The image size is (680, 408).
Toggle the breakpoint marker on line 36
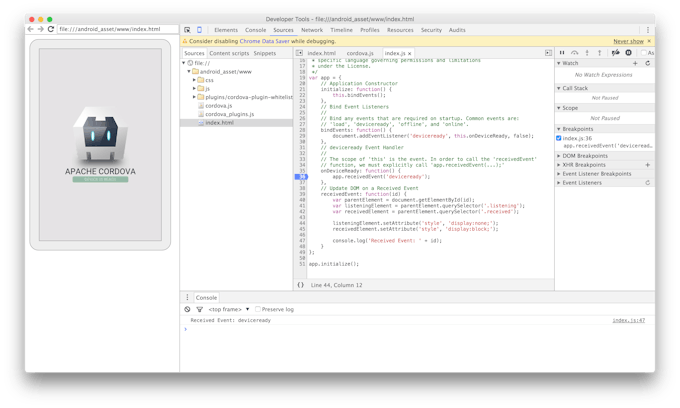point(301,176)
